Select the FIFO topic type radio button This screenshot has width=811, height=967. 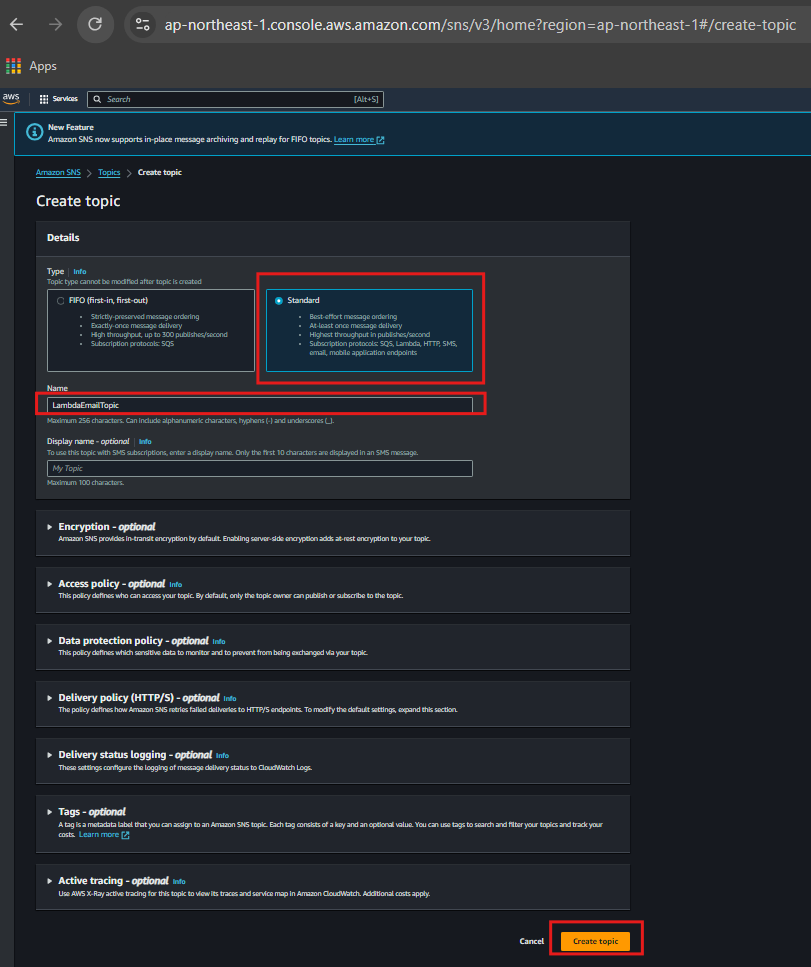tap(61, 300)
